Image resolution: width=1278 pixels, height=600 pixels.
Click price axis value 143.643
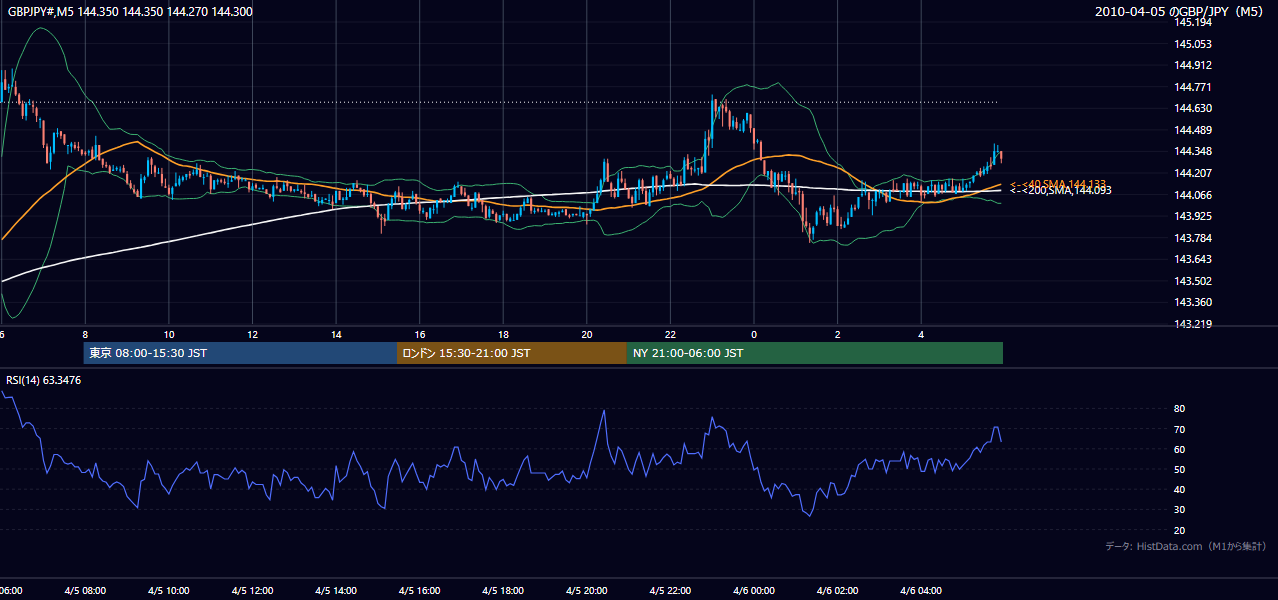pyautogui.click(x=1193, y=260)
